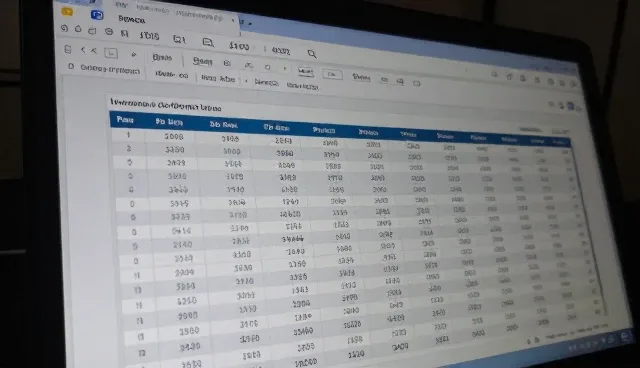
Task: Toggle the round radio button at the third toolbar row's left
Action: 71,66
